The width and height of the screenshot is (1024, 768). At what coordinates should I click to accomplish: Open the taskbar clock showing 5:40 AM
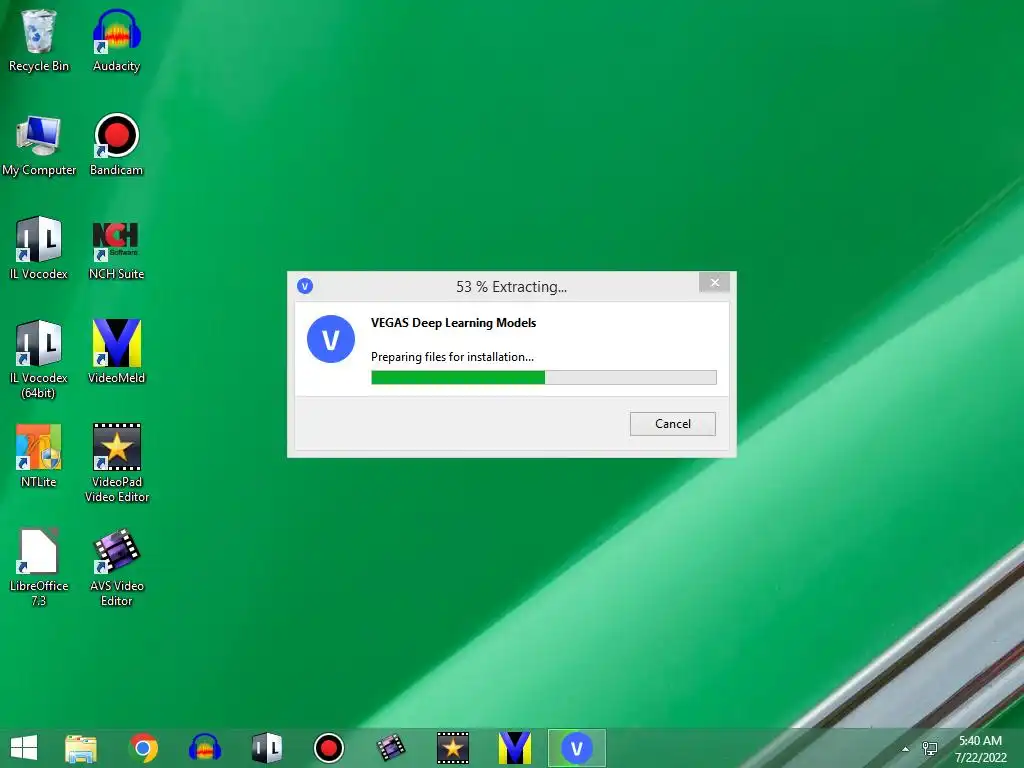[980, 749]
